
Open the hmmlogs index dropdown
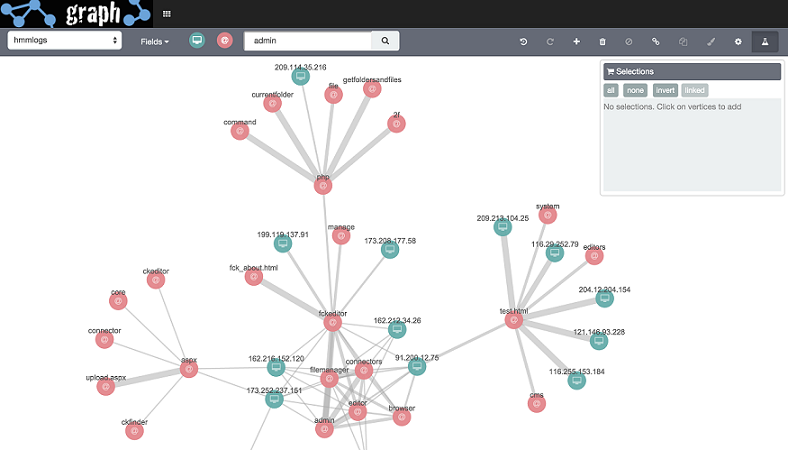click(65, 40)
